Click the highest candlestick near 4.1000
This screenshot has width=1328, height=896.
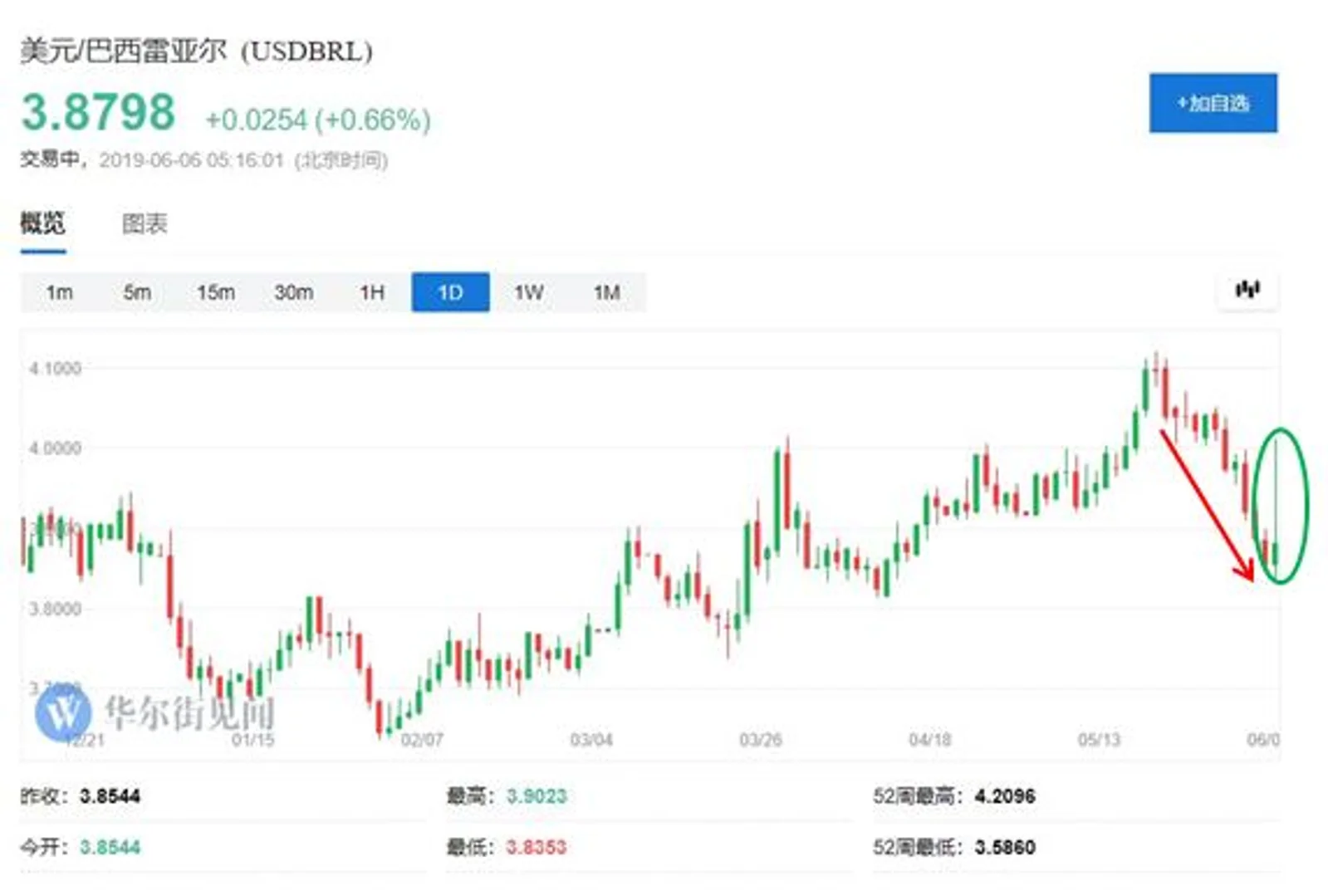(x=1155, y=367)
